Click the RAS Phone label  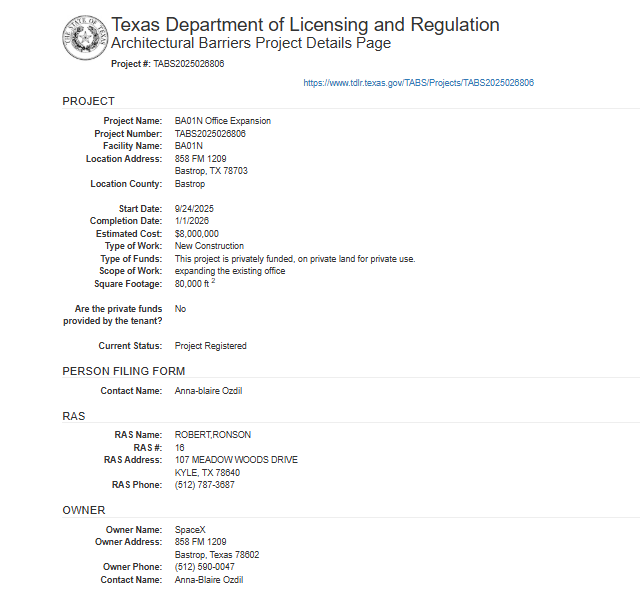[137, 485]
